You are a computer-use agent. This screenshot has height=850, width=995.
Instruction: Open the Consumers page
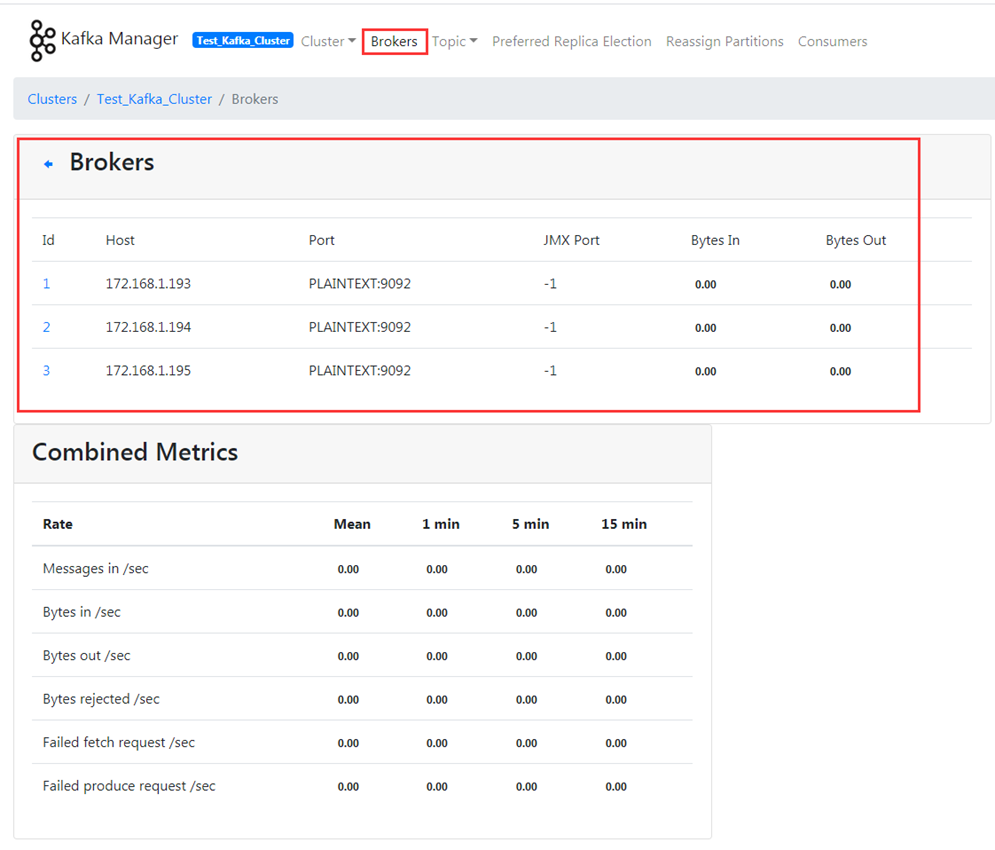coord(833,41)
